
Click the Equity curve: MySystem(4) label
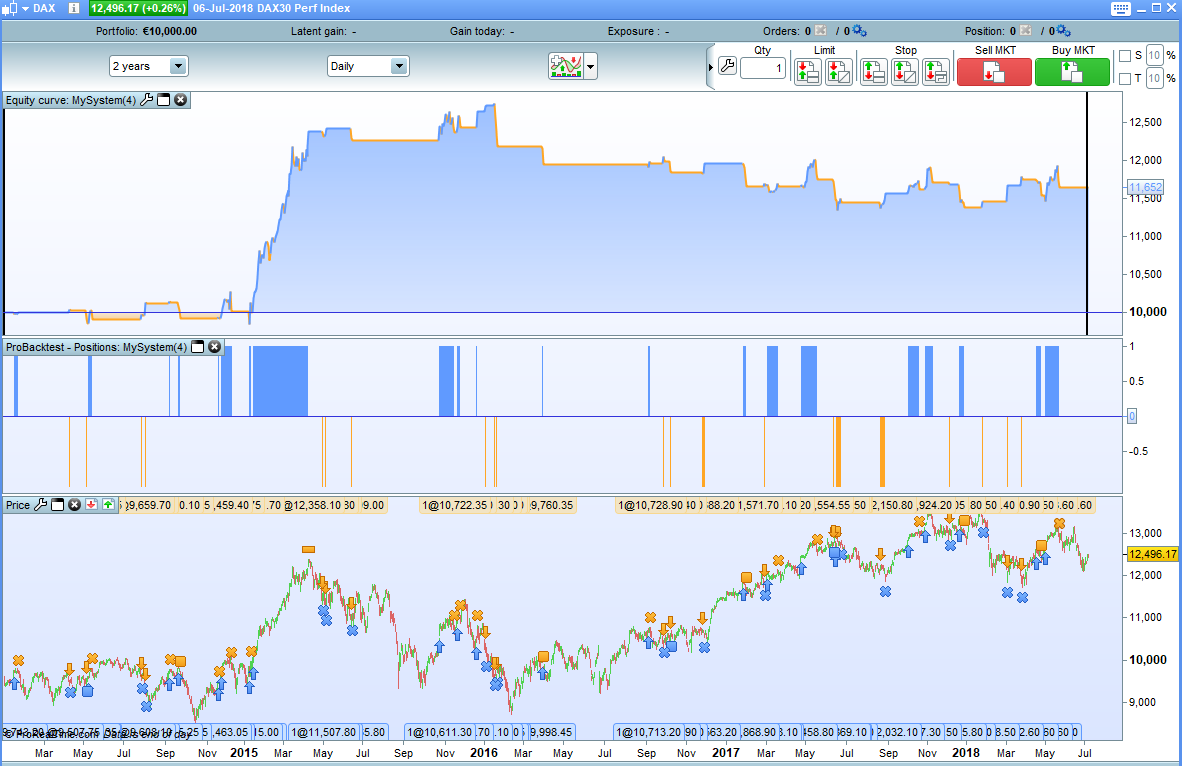tap(71, 100)
